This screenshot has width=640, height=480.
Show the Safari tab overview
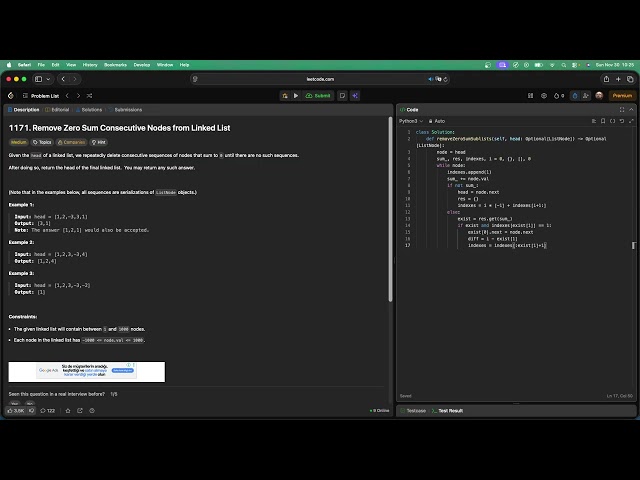click(630, 79)
